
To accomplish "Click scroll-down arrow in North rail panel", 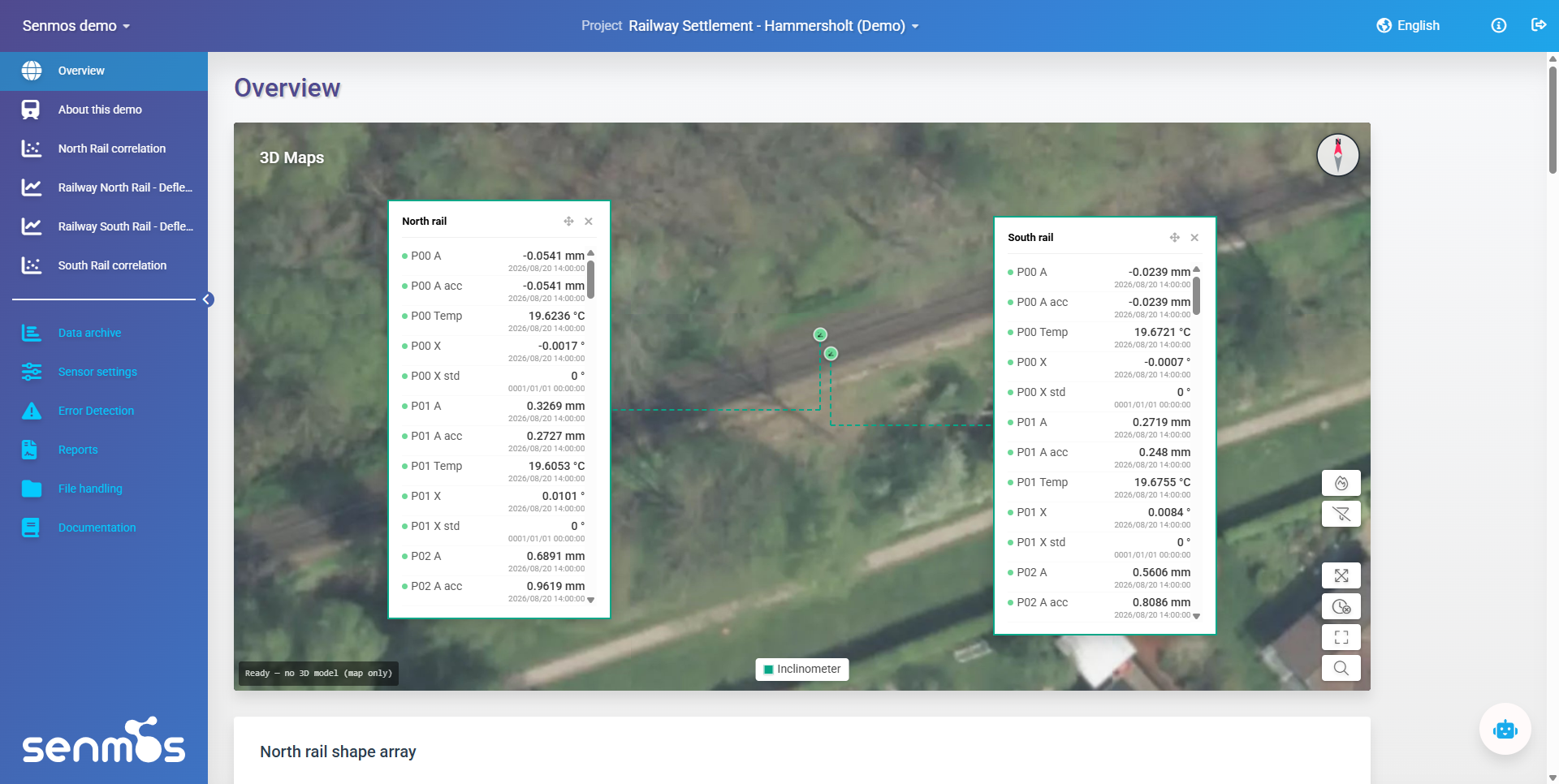I will coord(591,600).
